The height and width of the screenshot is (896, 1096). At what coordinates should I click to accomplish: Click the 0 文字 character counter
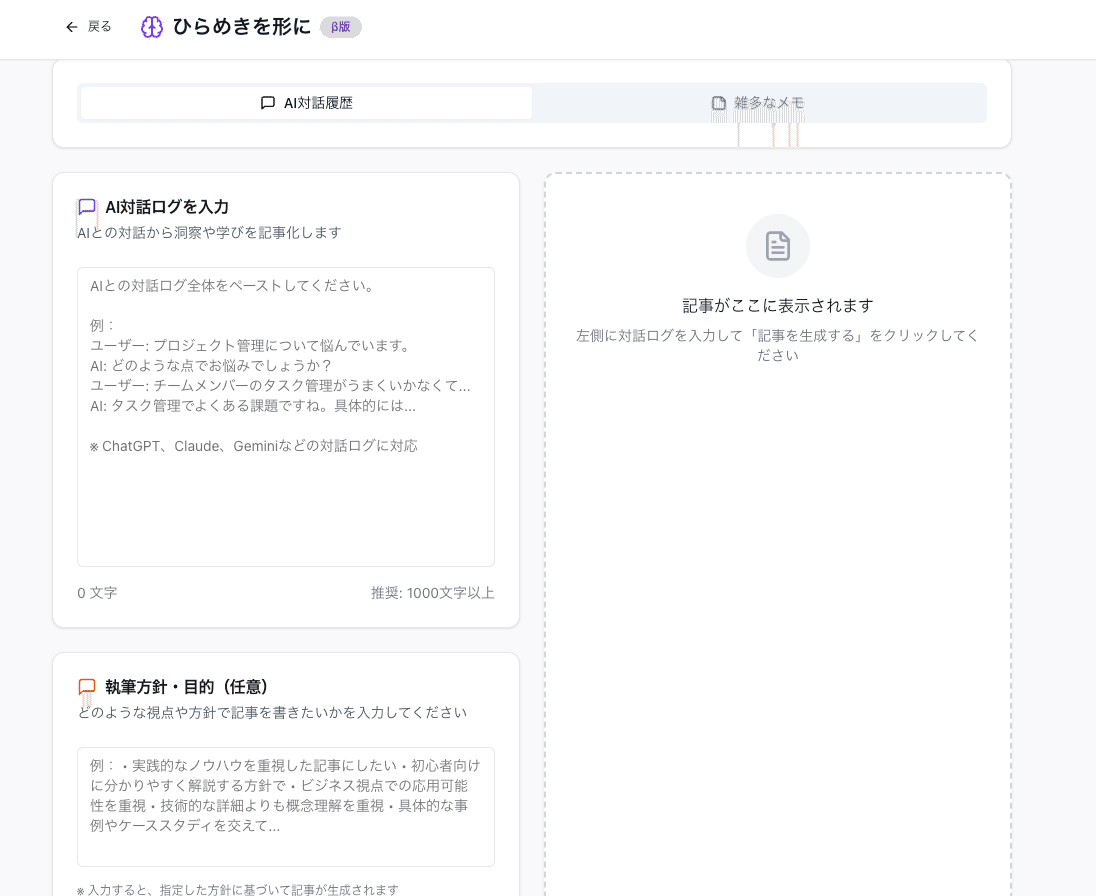(x=97, y=593)
